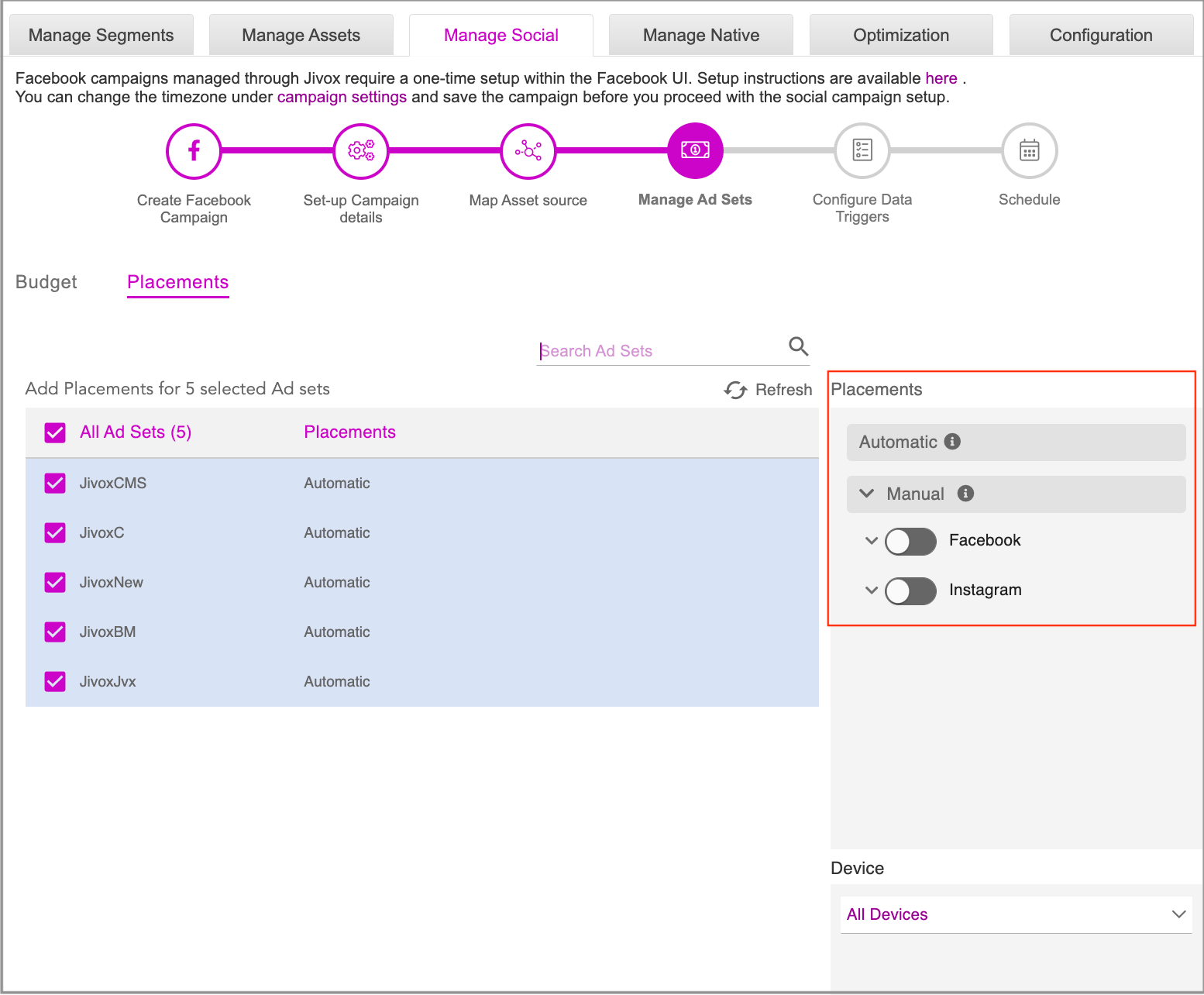Click the Manage Ad Sets money icon
The image size is (1204, 995).
(695, 150)
